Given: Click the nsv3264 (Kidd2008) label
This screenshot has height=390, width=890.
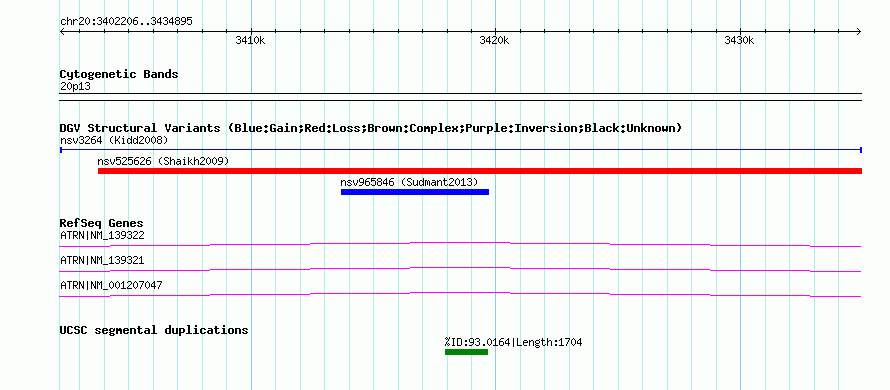Looking at the screenshot, I should click(114, 140).
